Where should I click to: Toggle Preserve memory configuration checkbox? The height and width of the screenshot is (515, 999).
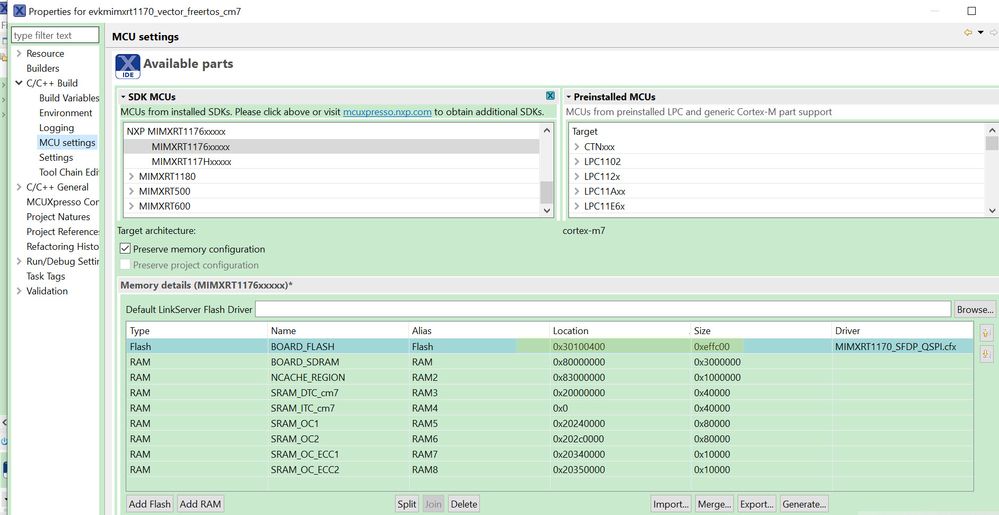click(126, 249)
